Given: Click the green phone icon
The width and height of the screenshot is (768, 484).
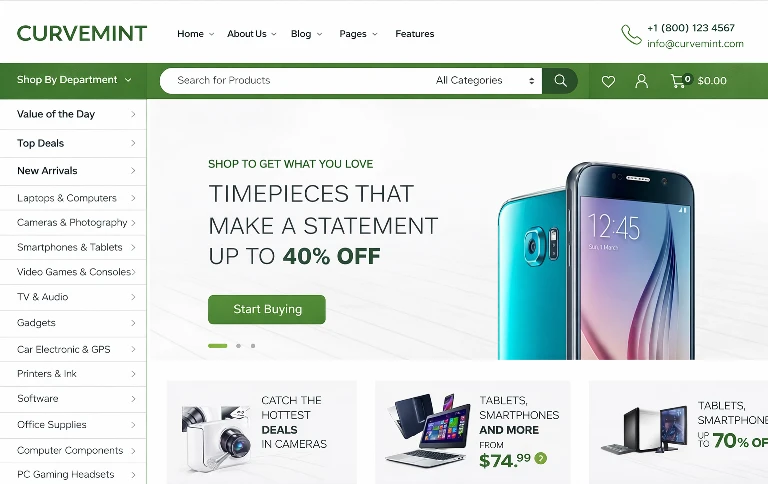Looking at the screenshot, I should [631, 35].
